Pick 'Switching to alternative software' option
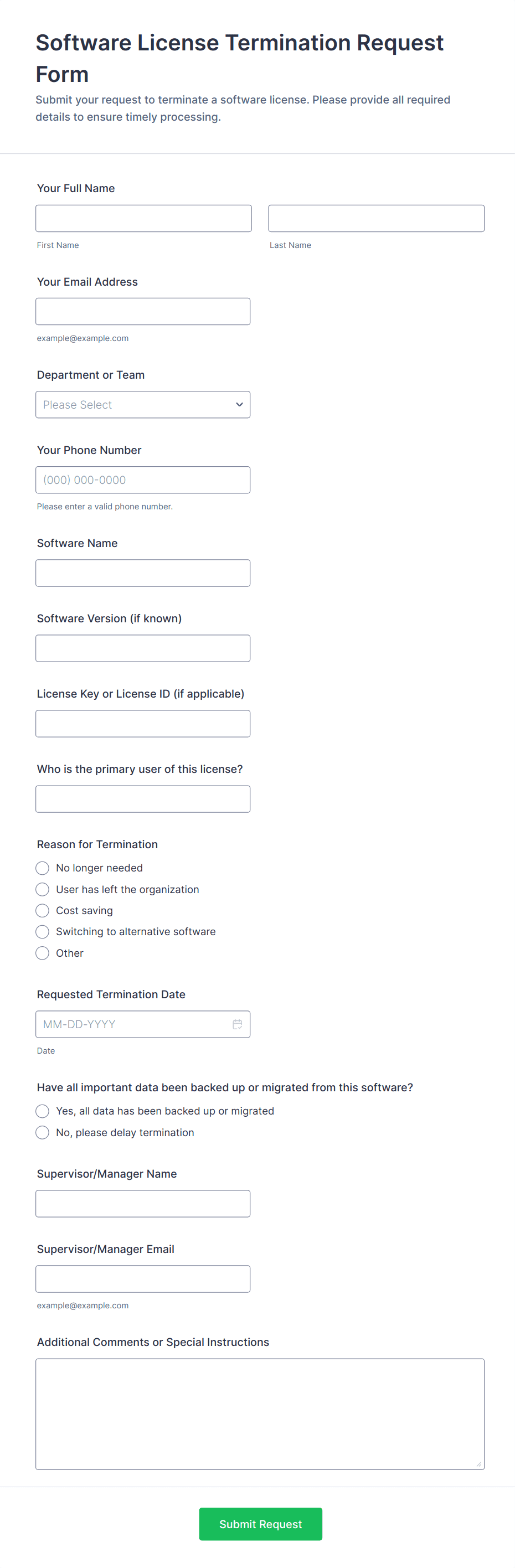This screenshot has width=515, height=1568. point(43,932)
